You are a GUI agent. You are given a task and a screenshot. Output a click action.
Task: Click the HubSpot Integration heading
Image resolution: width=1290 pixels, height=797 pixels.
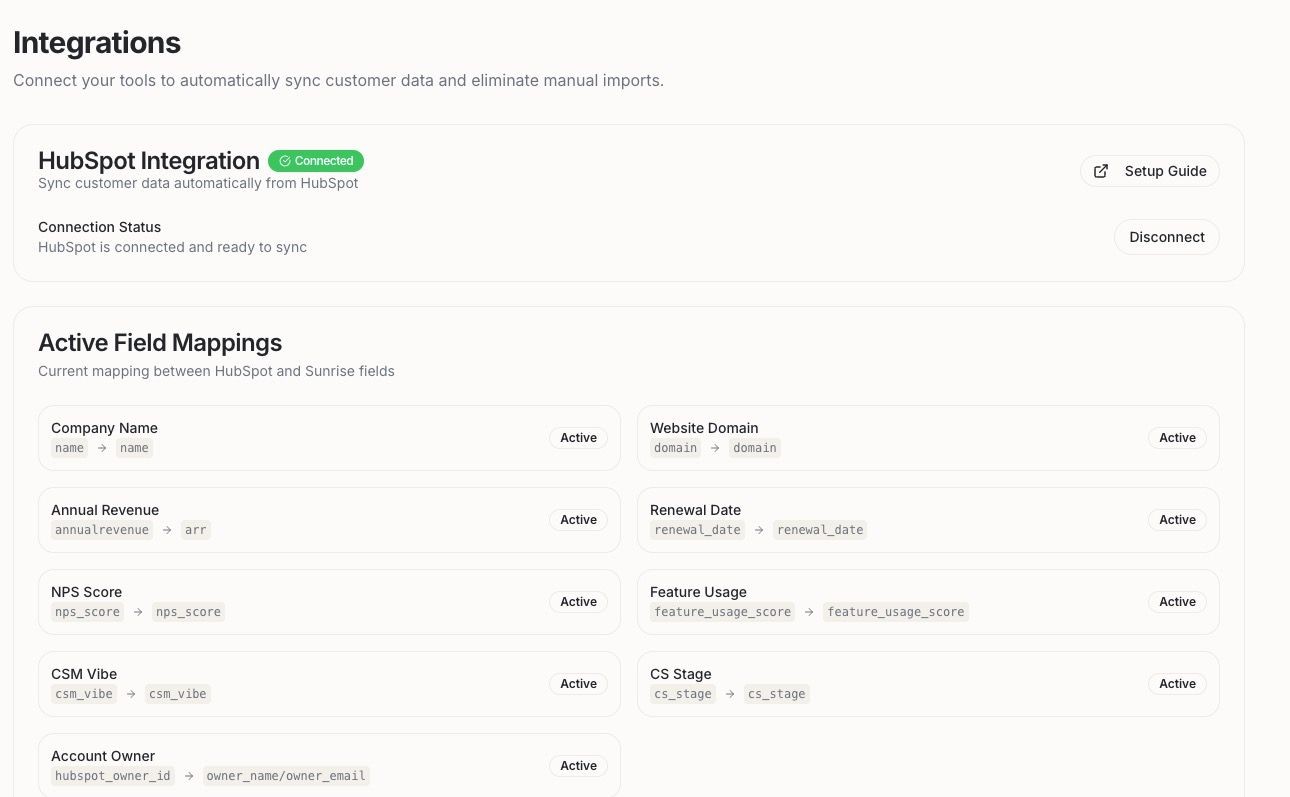coord(149,161)
